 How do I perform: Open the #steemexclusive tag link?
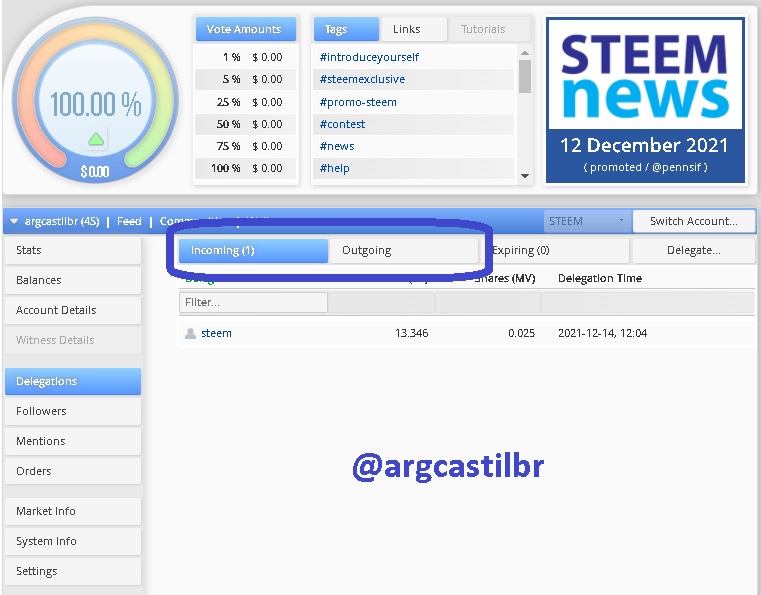pos(362,79)
